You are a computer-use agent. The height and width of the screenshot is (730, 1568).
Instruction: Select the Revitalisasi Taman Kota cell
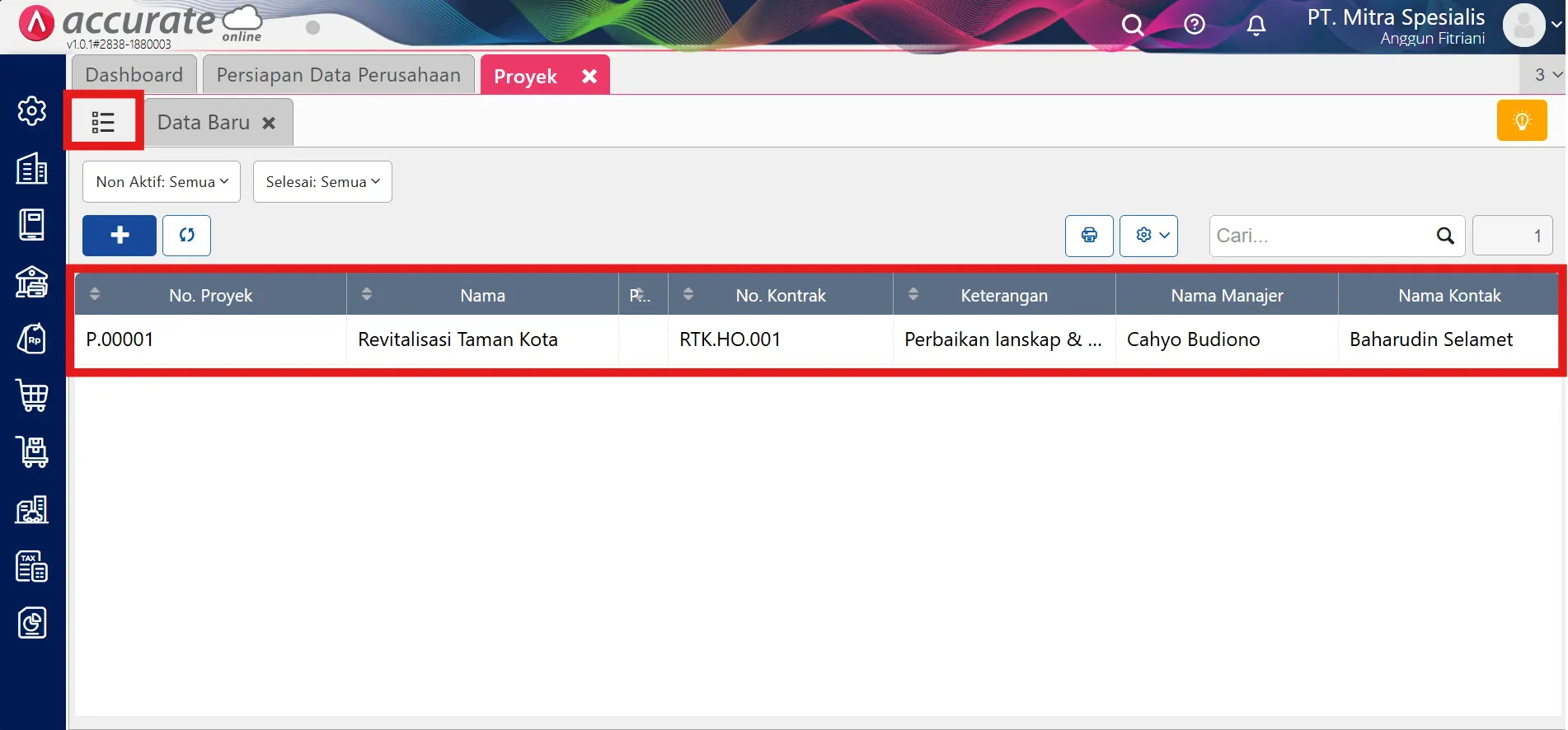[x=483, y=339]
